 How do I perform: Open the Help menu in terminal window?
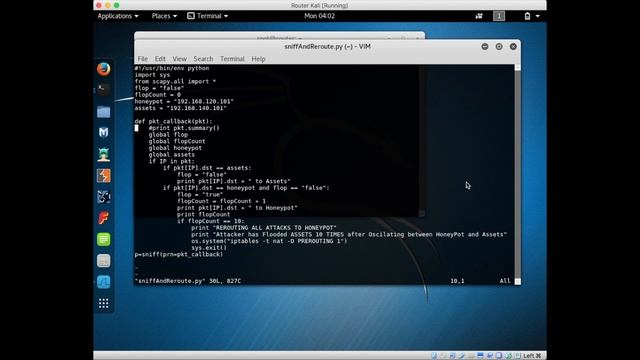tap(258, 59)
